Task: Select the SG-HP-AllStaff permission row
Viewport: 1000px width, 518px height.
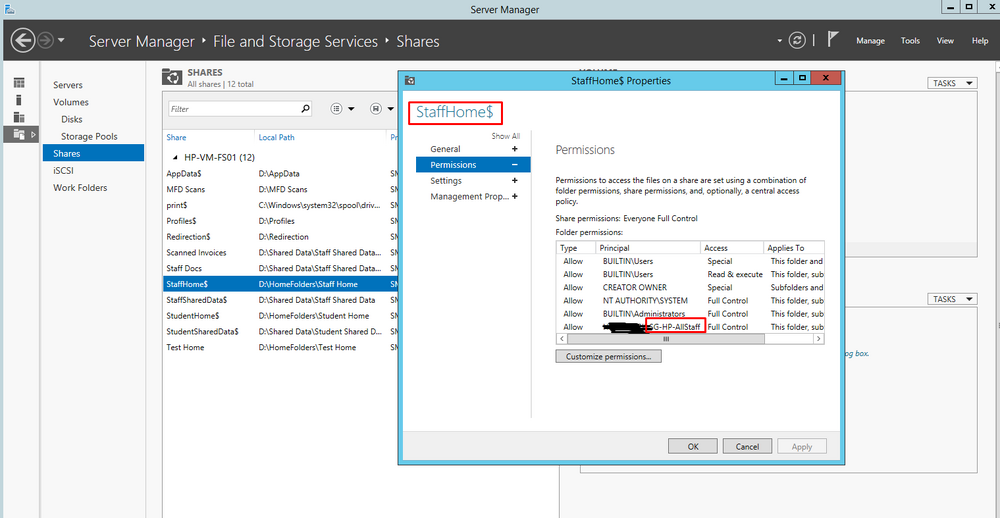Action: pos(690,327)
